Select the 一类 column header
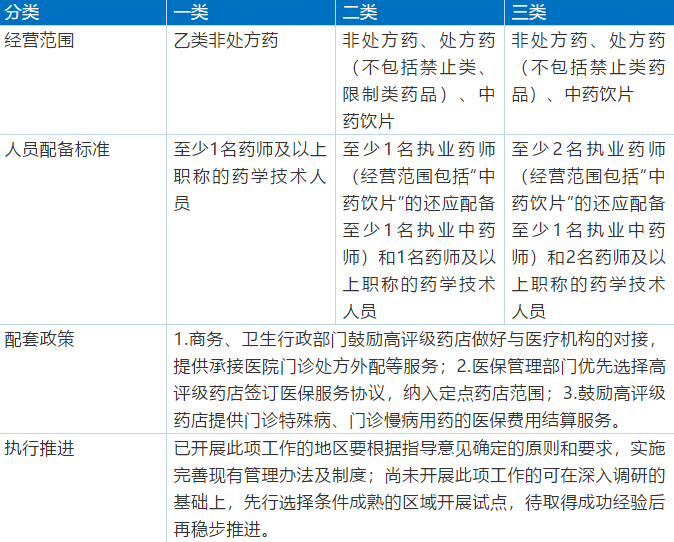This screenshot has height=542, width=674. pos(191,13)
